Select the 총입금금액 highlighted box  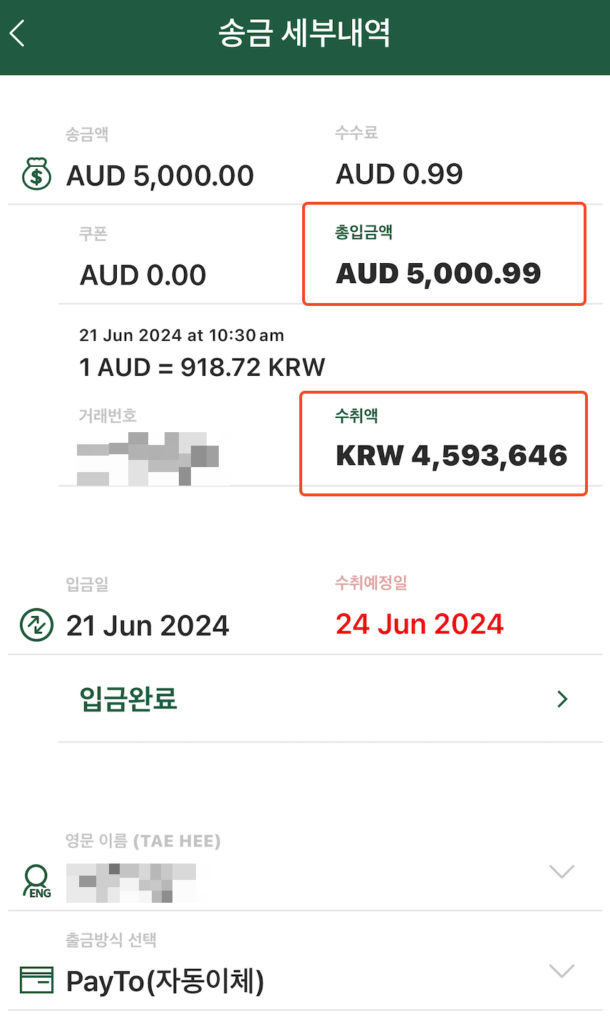click(443, 253)
